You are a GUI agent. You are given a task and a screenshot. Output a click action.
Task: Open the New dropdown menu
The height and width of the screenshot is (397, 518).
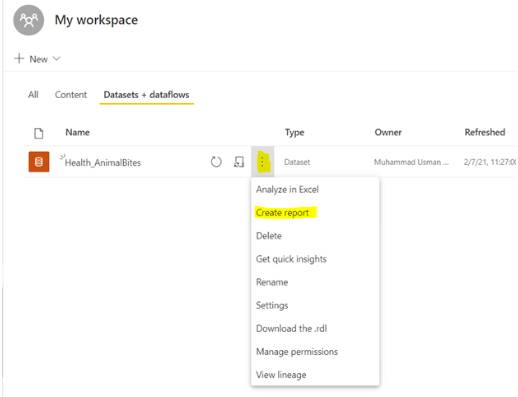[37, 59]
